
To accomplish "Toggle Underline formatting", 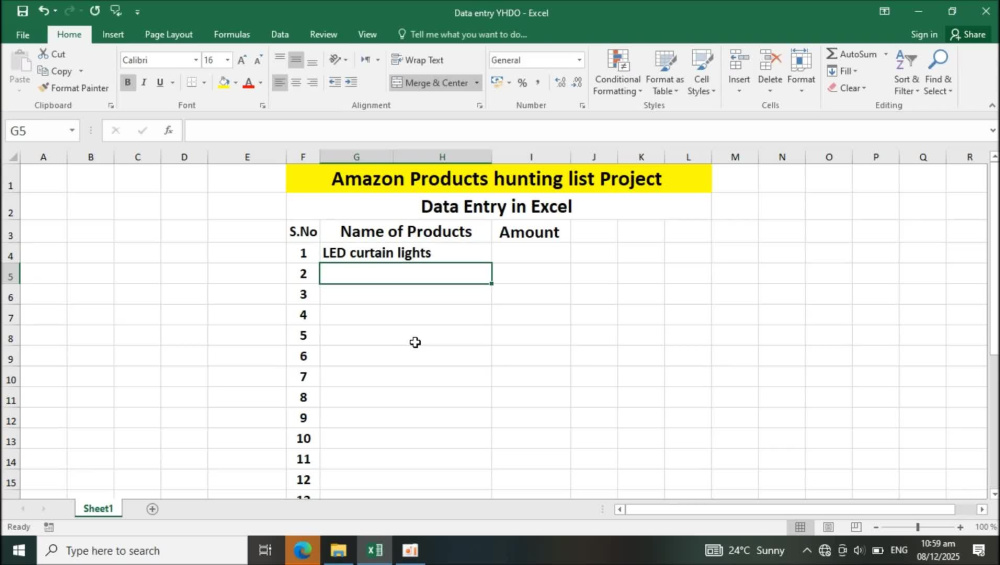I will 160,82.
